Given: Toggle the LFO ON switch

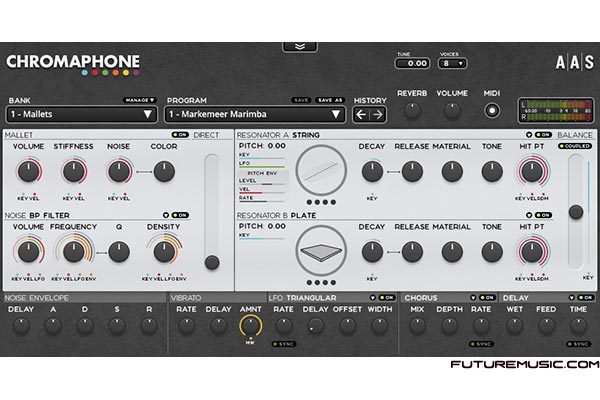Looking at the screenshot, I should point(387,297).
